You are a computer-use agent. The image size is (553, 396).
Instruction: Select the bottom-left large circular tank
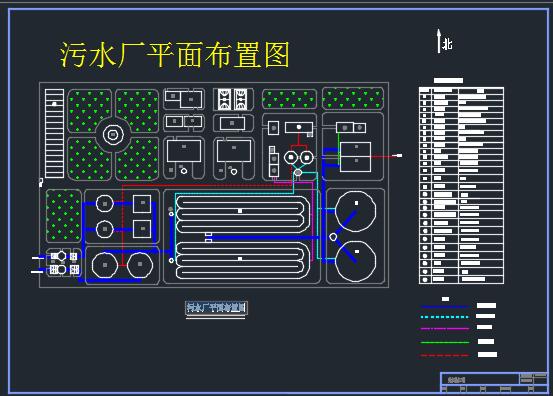click(x=105, y=265)
